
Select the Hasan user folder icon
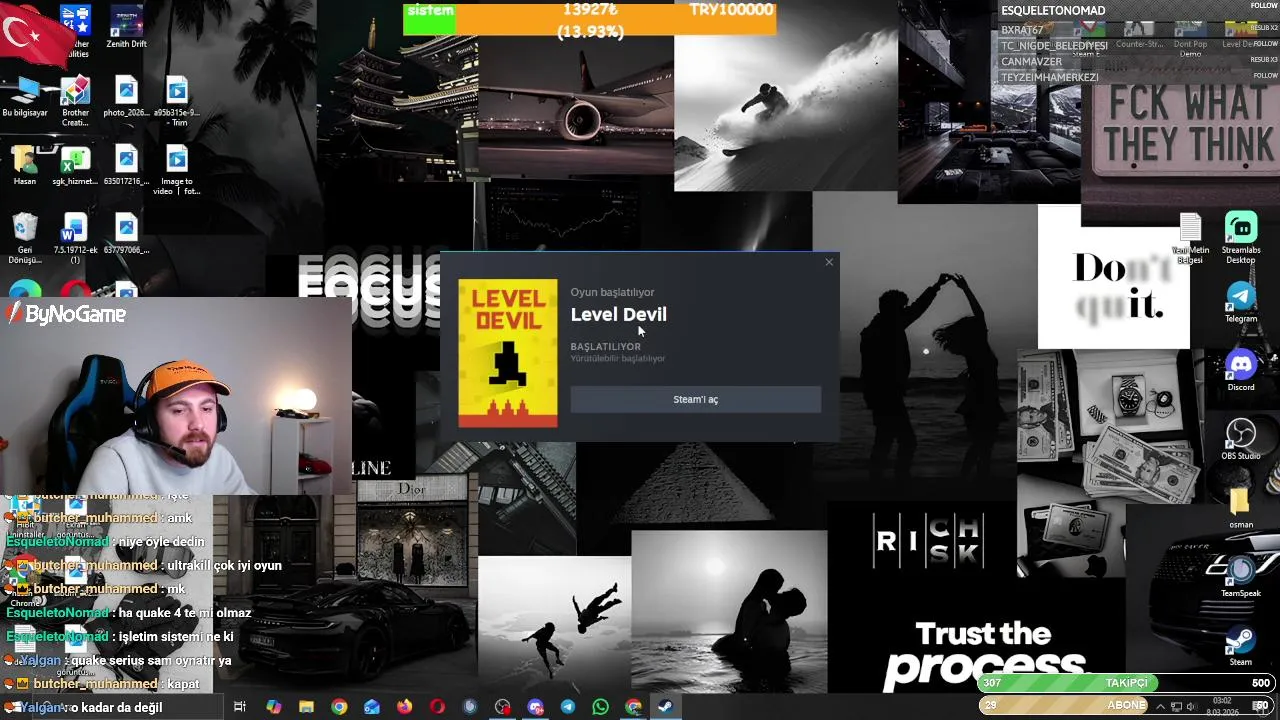pos(25,166)
